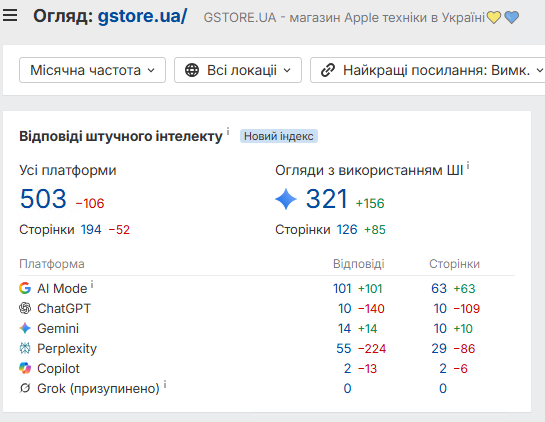Click the GSTORE.UA site title text
This screenshot has height=422, width=545.
[361, 17]
